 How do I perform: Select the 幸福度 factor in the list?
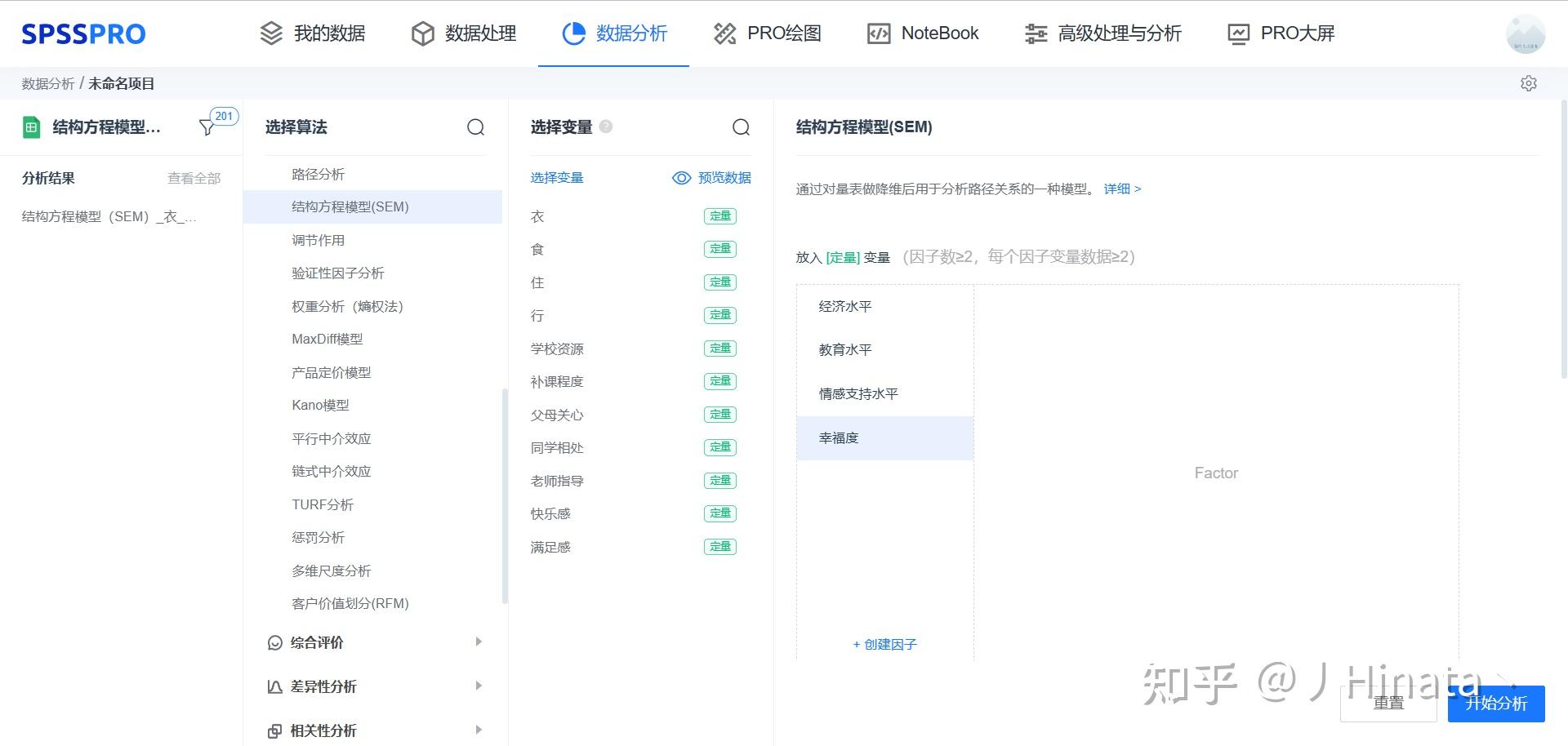point(840,437)
